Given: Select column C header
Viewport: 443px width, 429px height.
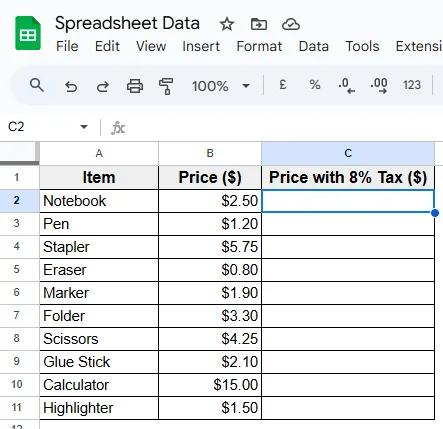Looking at the screenshot, I should click(x=348, y=153).
